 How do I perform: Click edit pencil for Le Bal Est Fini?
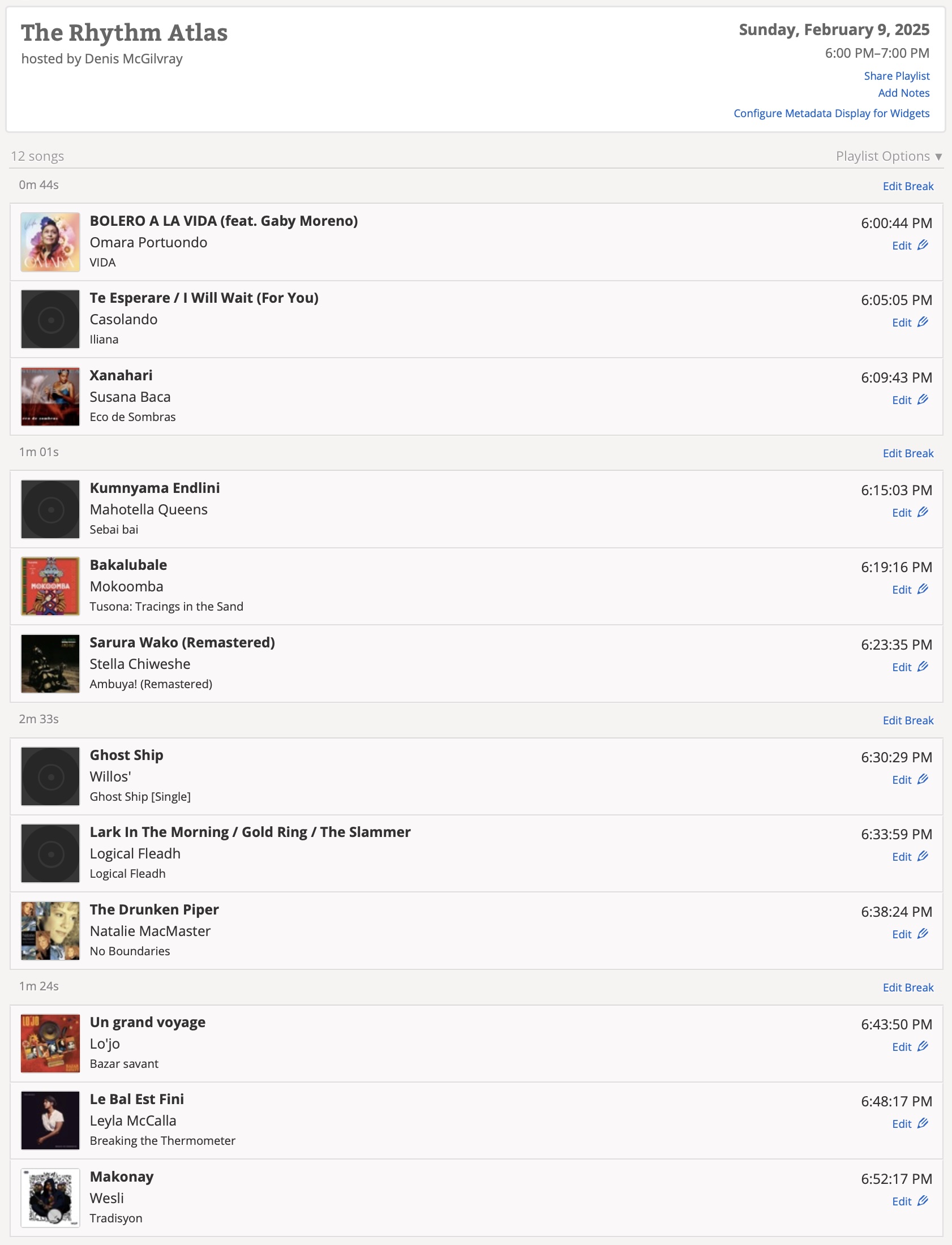pos(923,1123)
